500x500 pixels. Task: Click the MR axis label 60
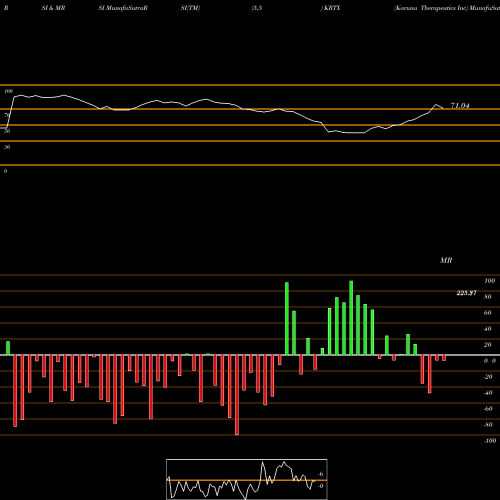pos(488,313)
